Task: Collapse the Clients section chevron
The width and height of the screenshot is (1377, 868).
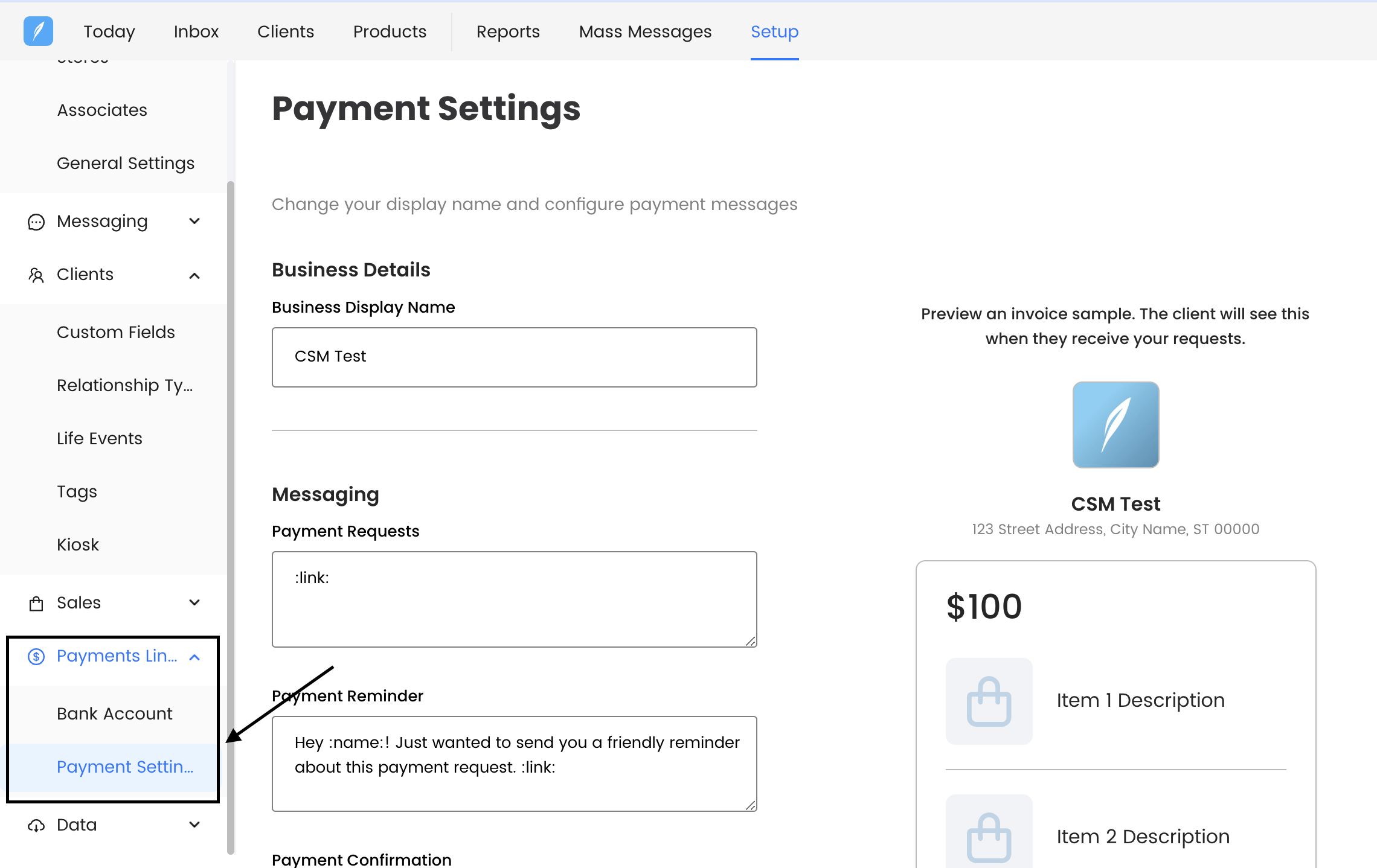Action: point(194,275)
